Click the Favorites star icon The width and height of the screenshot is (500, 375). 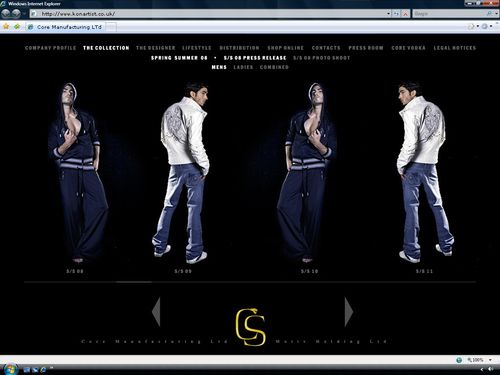tap(6, 26)
